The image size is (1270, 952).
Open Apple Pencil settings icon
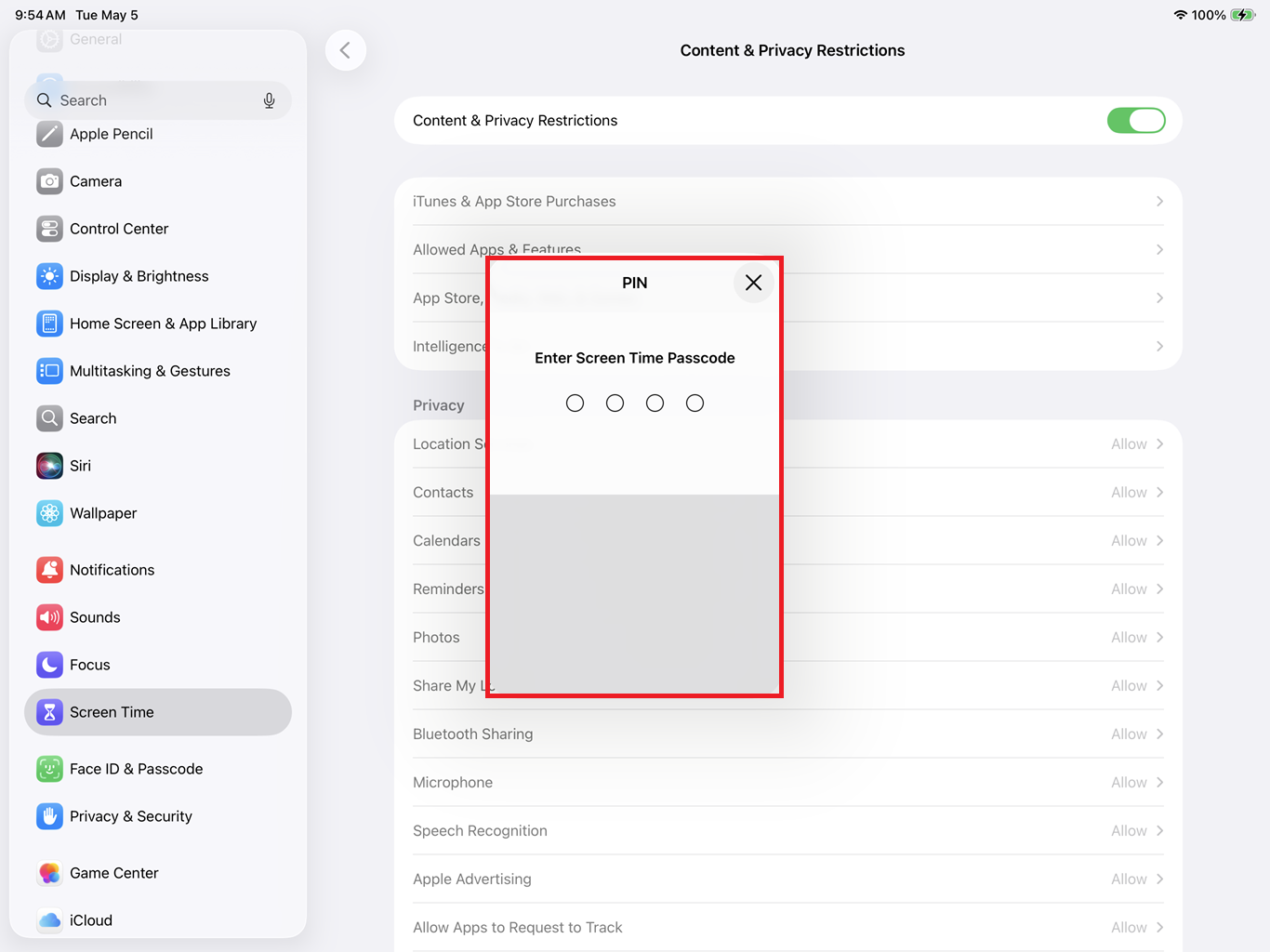(49, 134)
